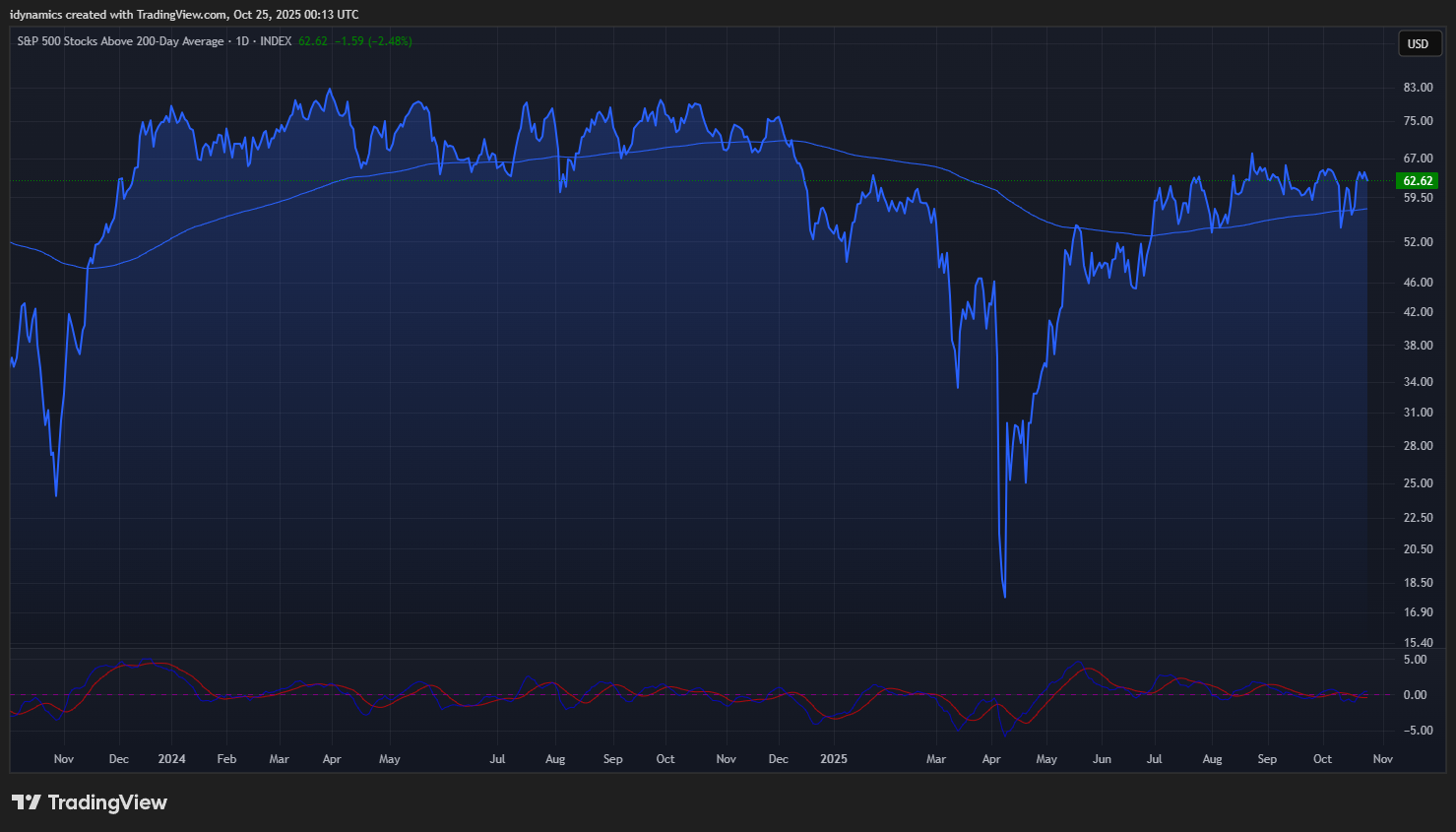The height and width of the screenshot is (832, 1456).
Task: Select the 1D interval label in legend
Action: click(242, 41)
